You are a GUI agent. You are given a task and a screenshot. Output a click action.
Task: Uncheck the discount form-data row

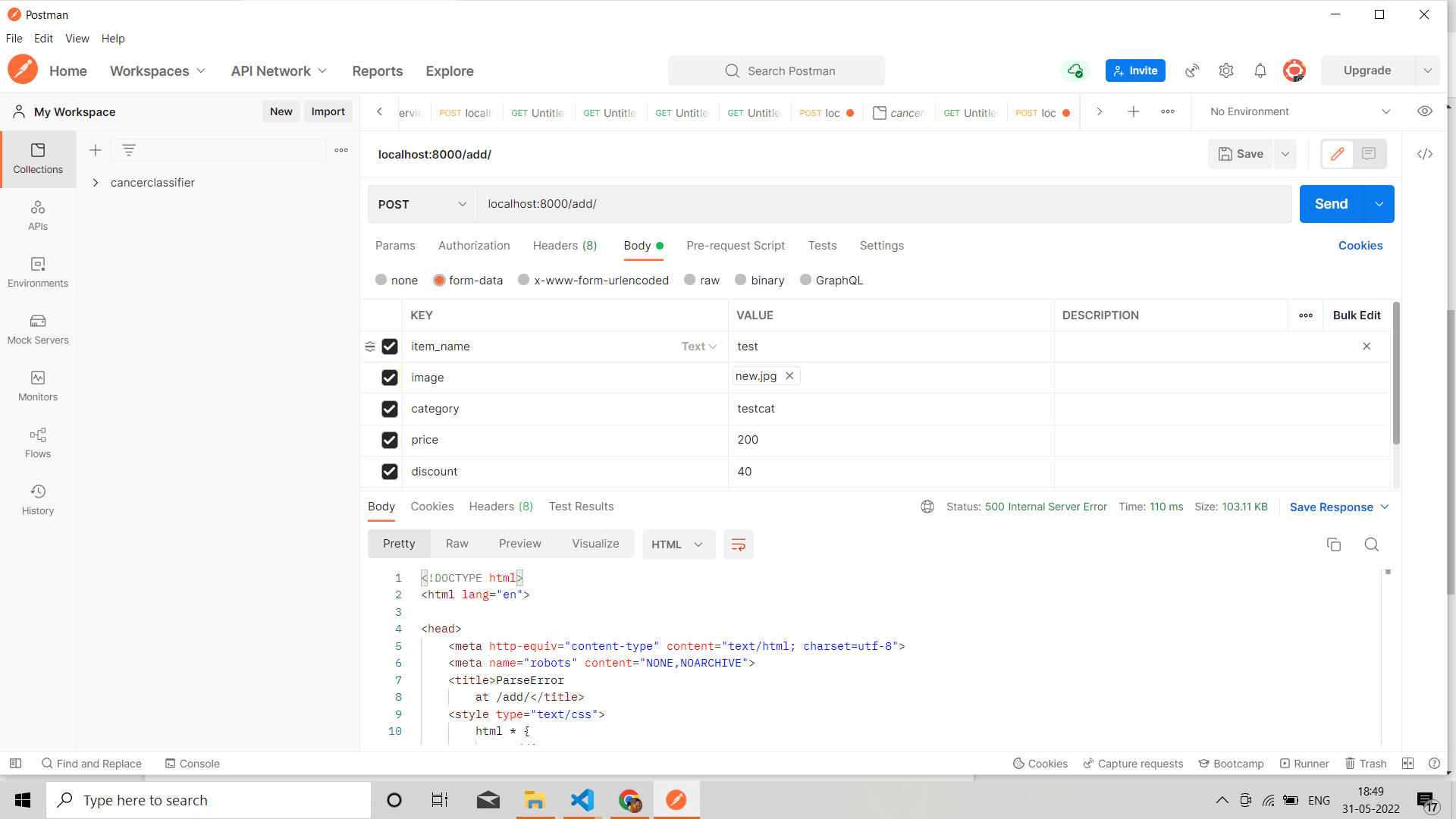tap(389, 471)
